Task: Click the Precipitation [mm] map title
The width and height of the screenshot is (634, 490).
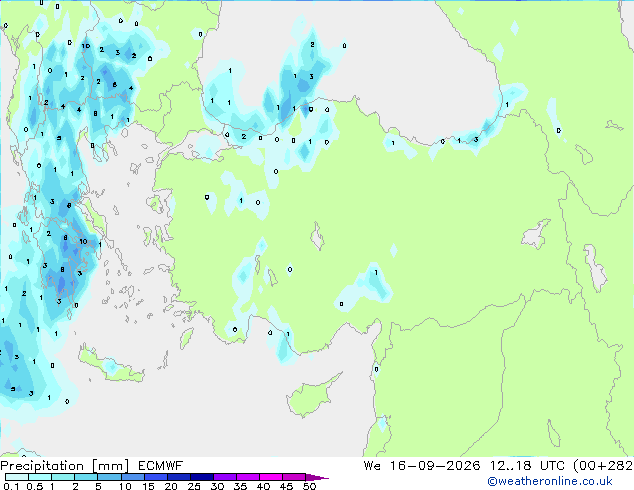Action: (x=65, y=466)
